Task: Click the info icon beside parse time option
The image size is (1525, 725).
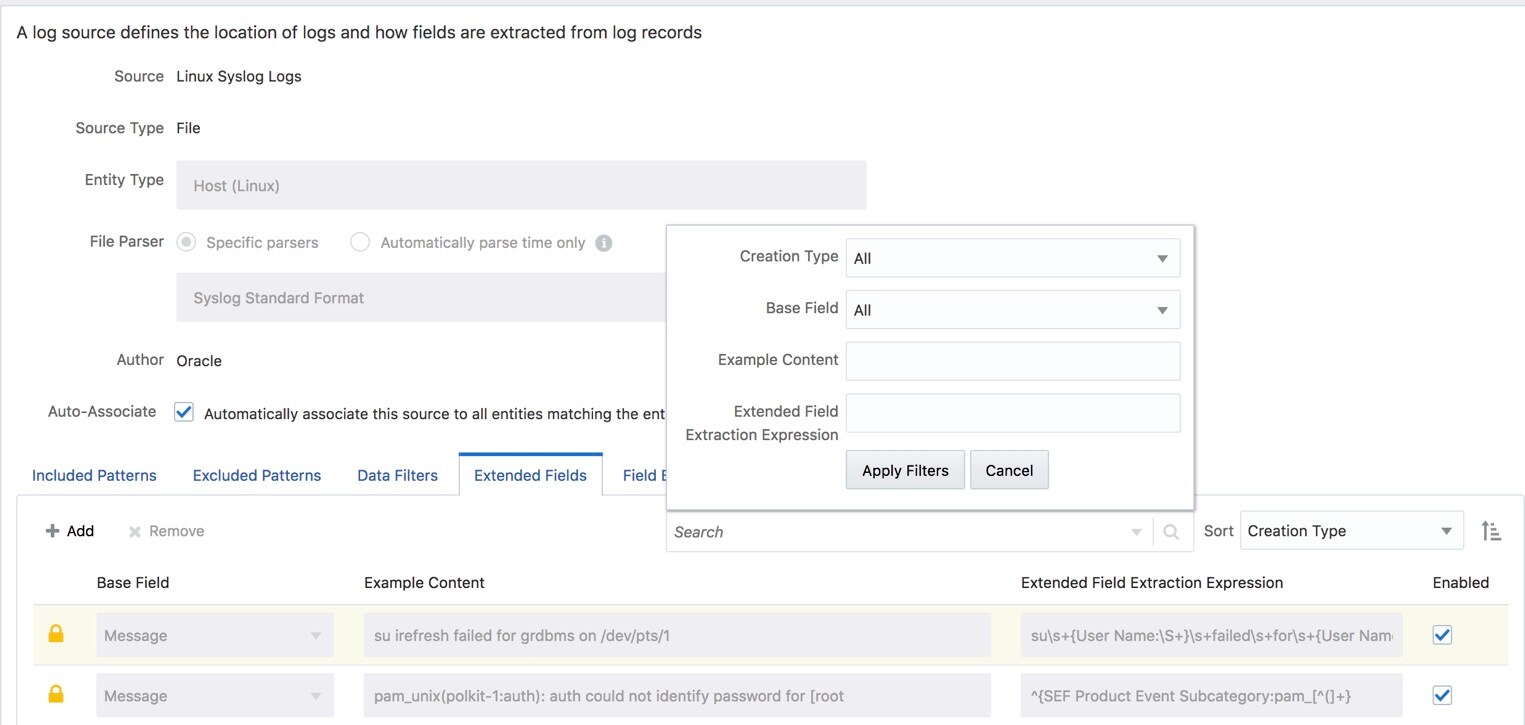Action: pos(603,243)
